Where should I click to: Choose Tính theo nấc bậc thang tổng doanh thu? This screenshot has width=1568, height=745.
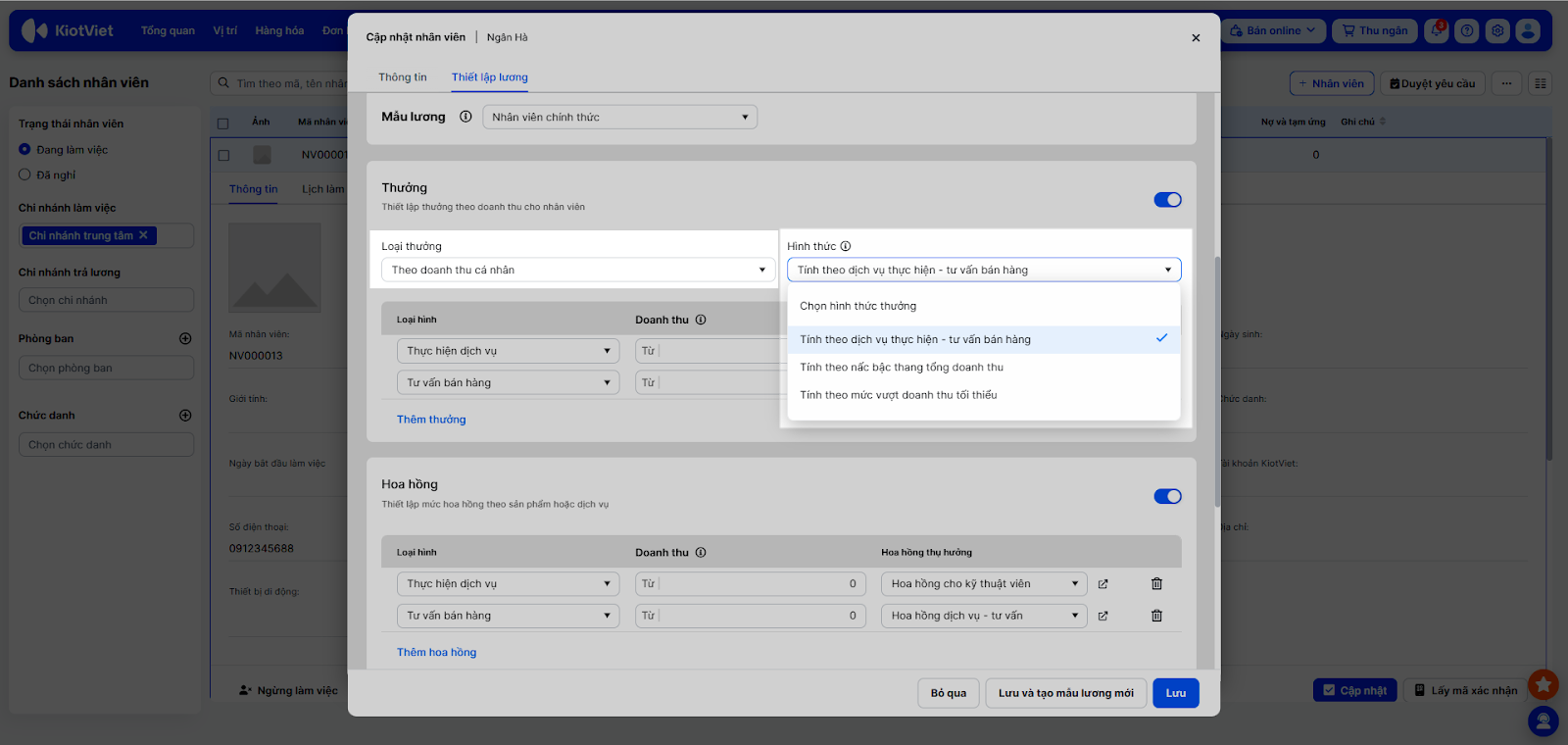click(x=902, y=368)
